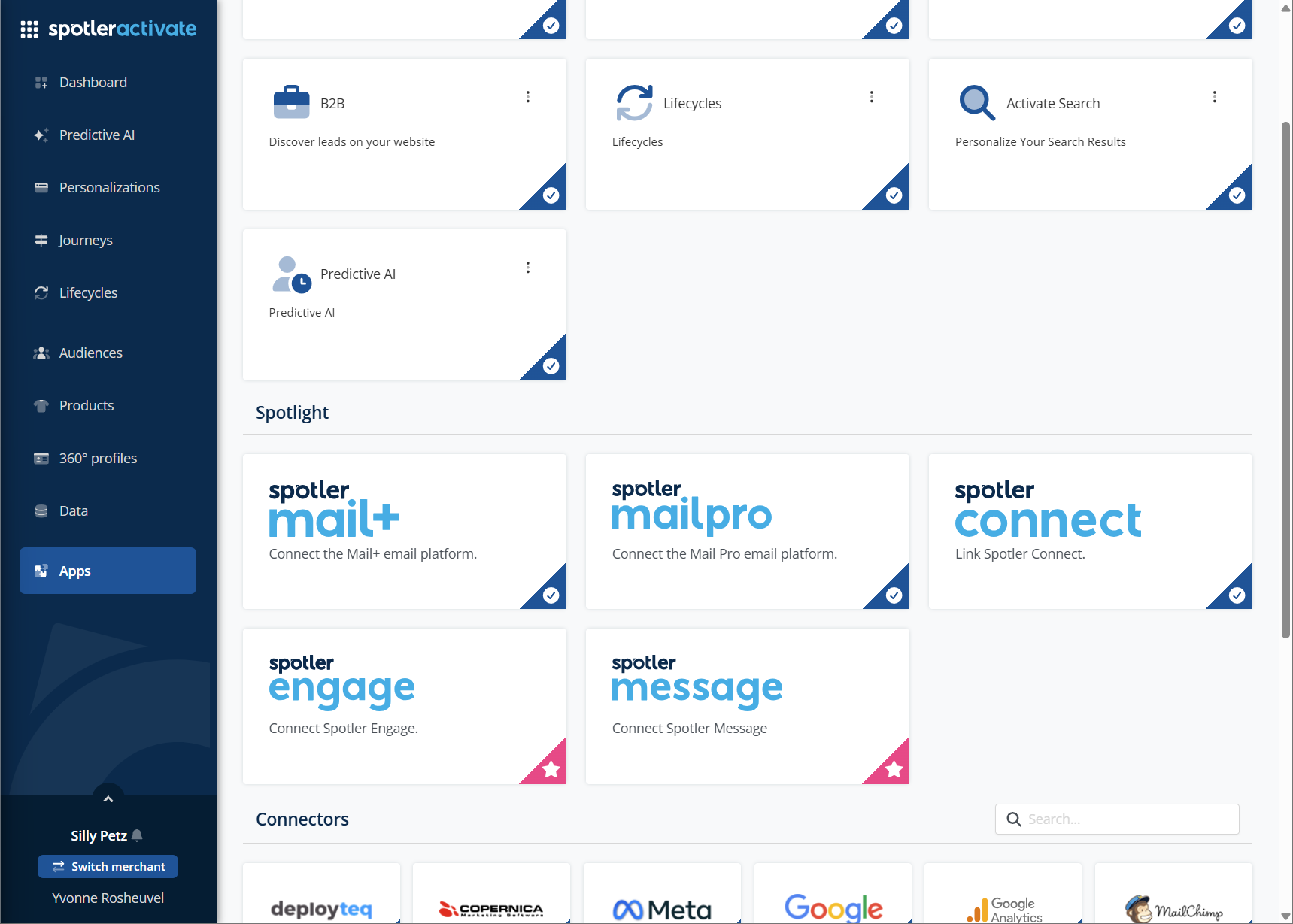Click the scrollbar down arrow
This screenshot has width=1293, height=924.
[x=1286, y=916]
